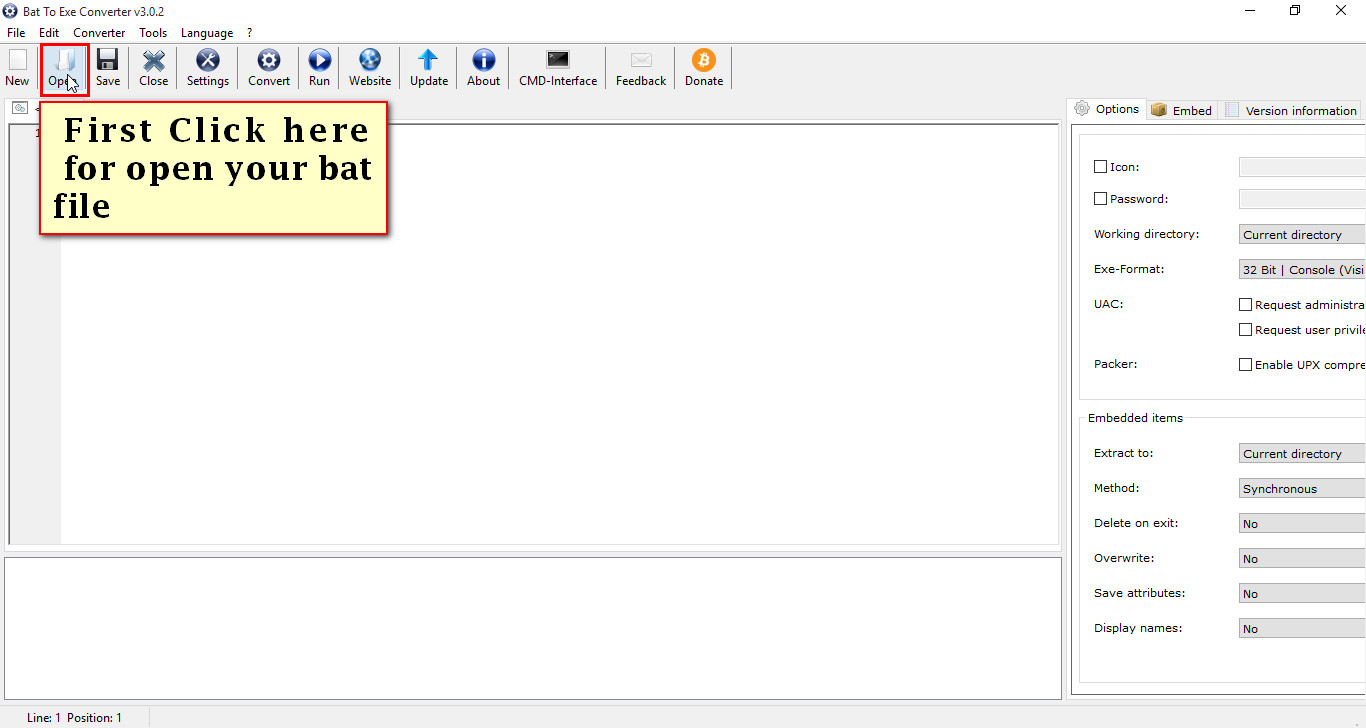The width and height of the screenshot is (1366, 728).
Task: Switch to the Embed tab
Action: click(x=1181, y=111)
